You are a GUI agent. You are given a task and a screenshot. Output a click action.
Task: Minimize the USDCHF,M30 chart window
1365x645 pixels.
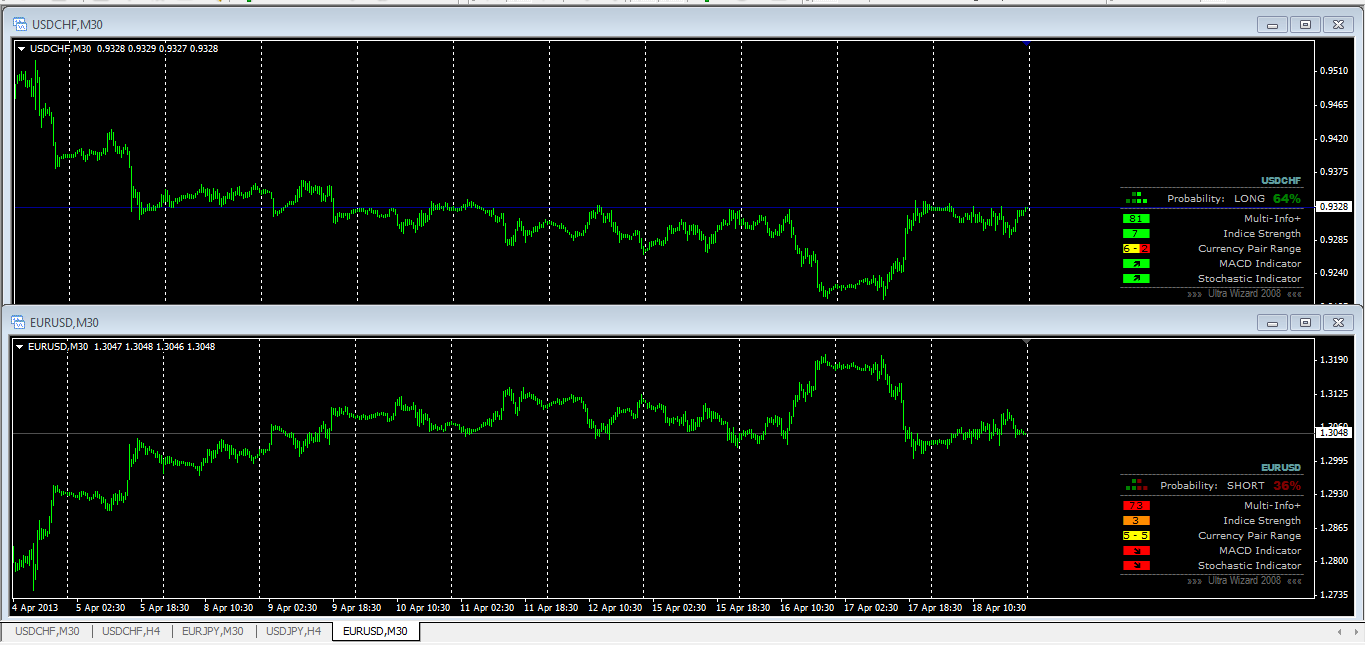point(1273,25)
